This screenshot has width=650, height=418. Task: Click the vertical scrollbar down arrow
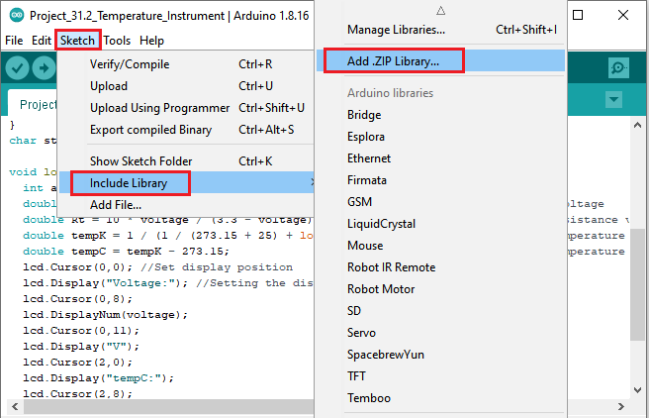(638, 389)
